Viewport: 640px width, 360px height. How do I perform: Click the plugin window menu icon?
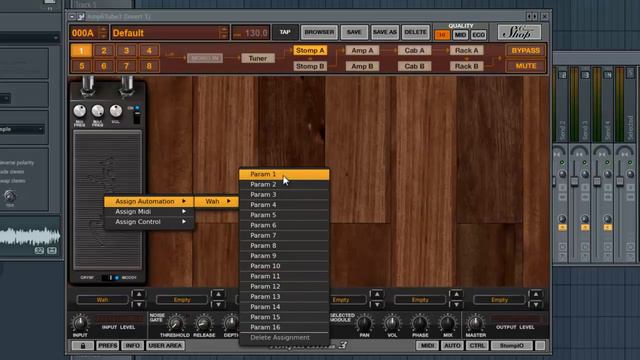[x=72, y=17]
